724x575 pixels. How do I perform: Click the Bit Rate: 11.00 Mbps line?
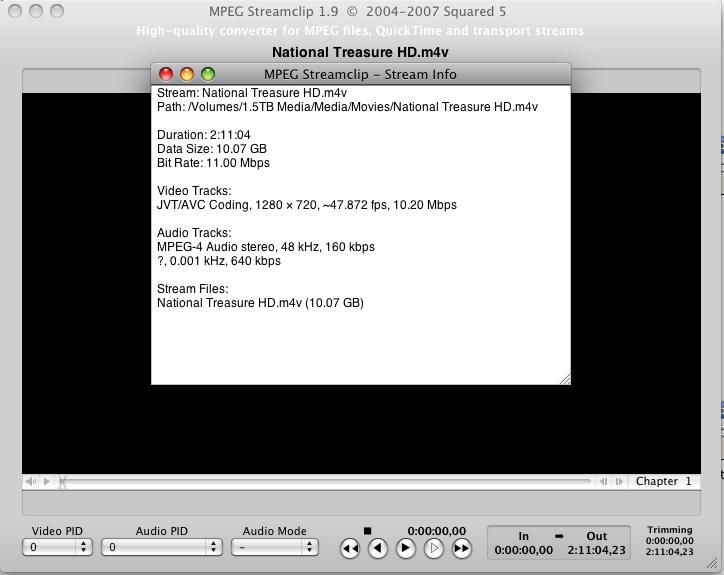pos(213,163)
